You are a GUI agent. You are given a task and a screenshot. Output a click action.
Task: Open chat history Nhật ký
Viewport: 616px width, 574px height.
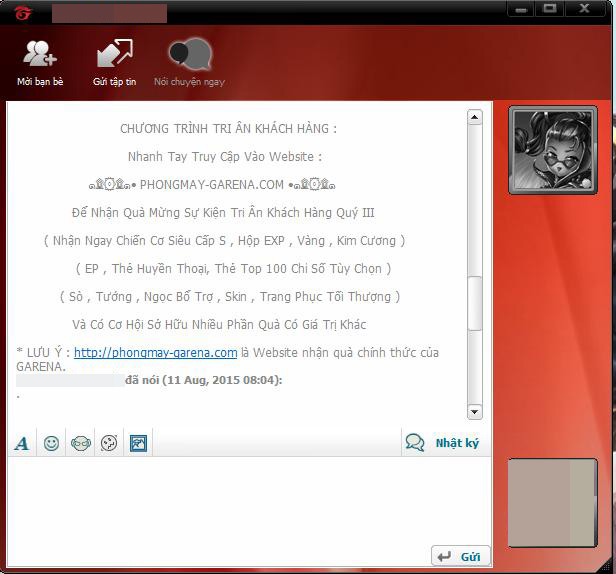click(442, 443)
